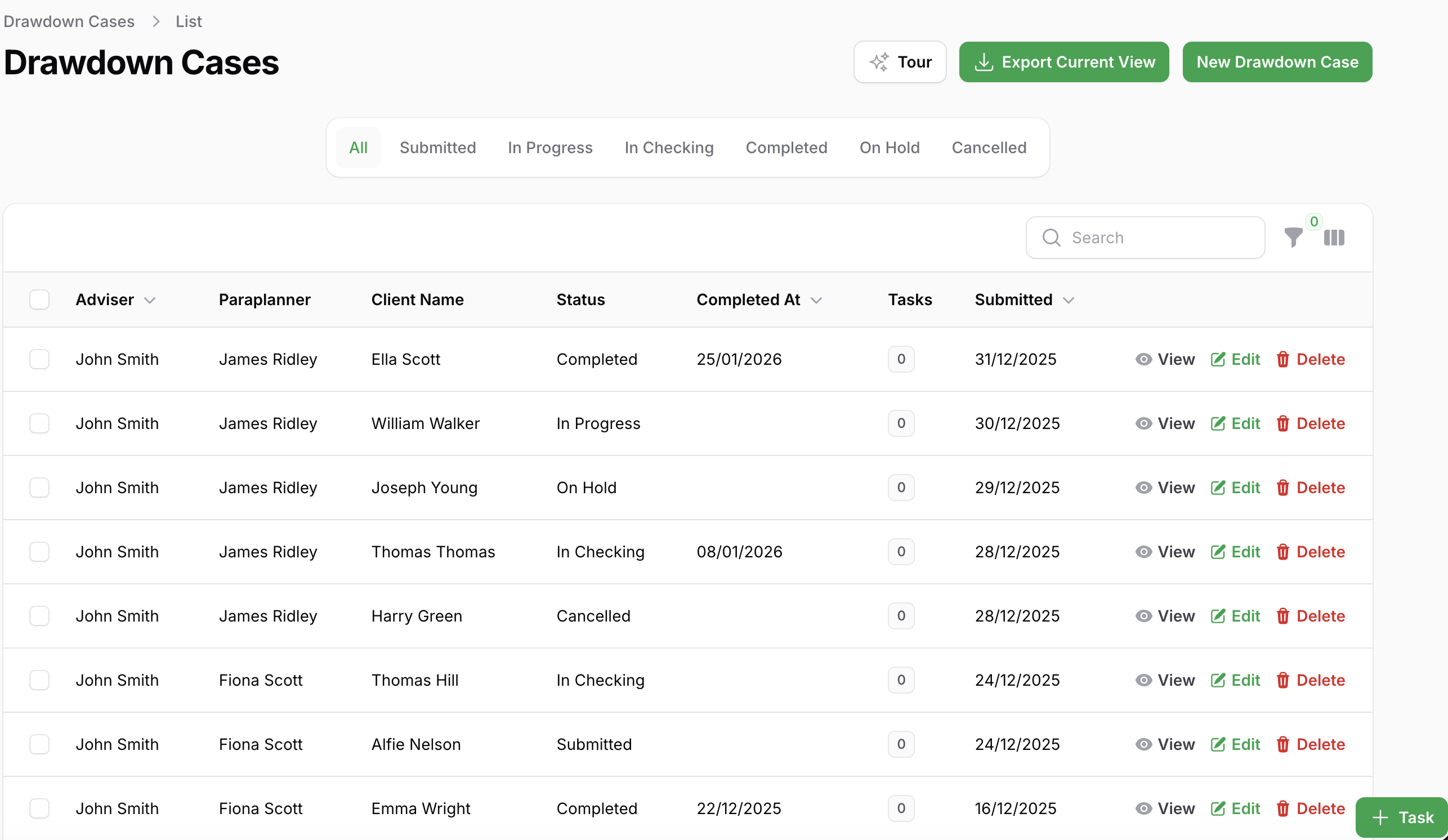Click the New Drawdown Case button
Viewport: 1448px width, 840px height.
coord(1277,62)
